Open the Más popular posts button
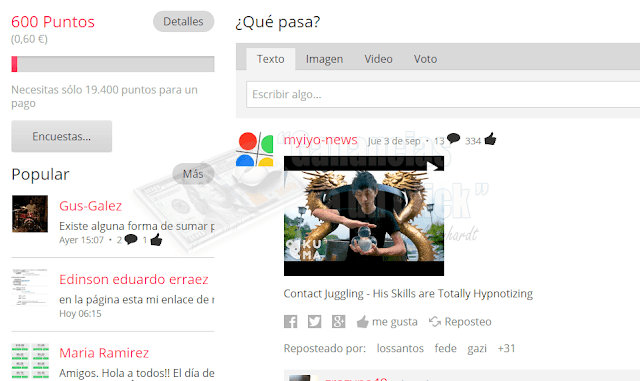 193,174
